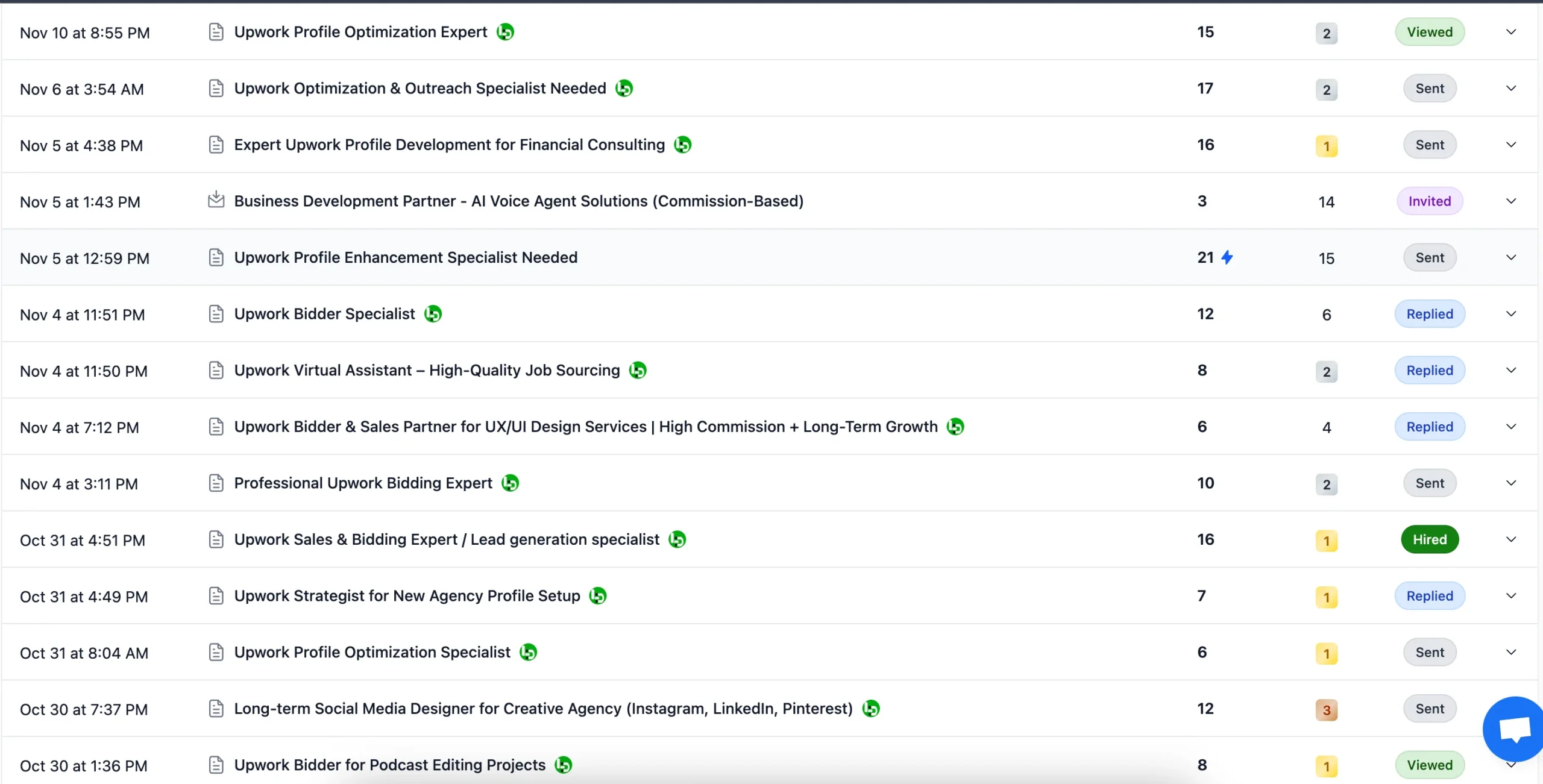The width and height of the screenshot is (1543, 784).
Task: Click the Hired status badge
Action: tap(1429, 539)
